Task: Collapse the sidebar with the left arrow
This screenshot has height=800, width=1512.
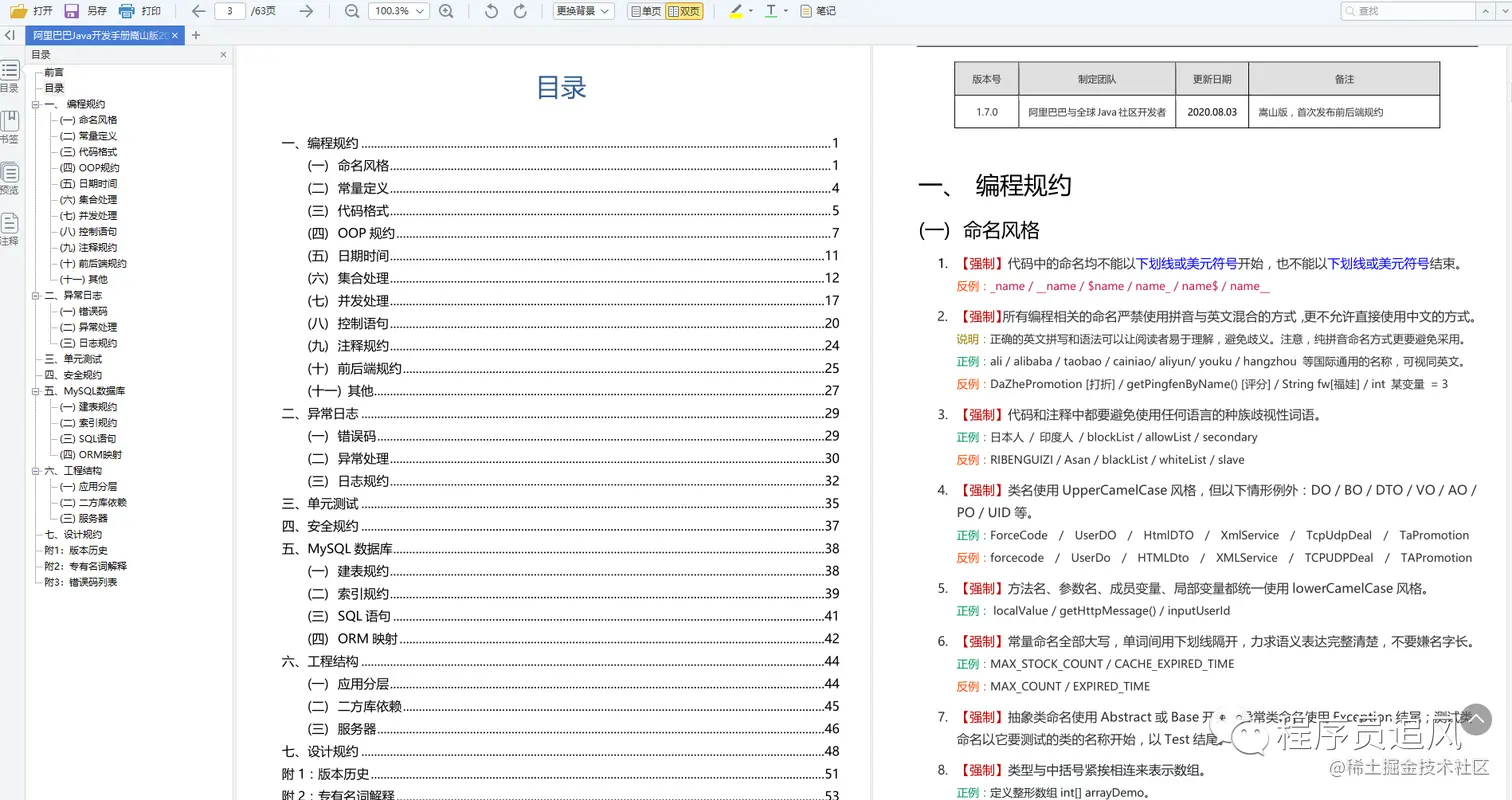Action: coord(9,35)
